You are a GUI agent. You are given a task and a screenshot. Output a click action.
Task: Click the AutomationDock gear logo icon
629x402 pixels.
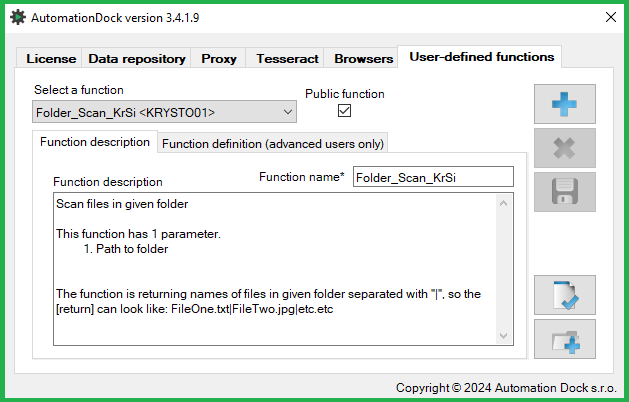(x=18, y=18)
